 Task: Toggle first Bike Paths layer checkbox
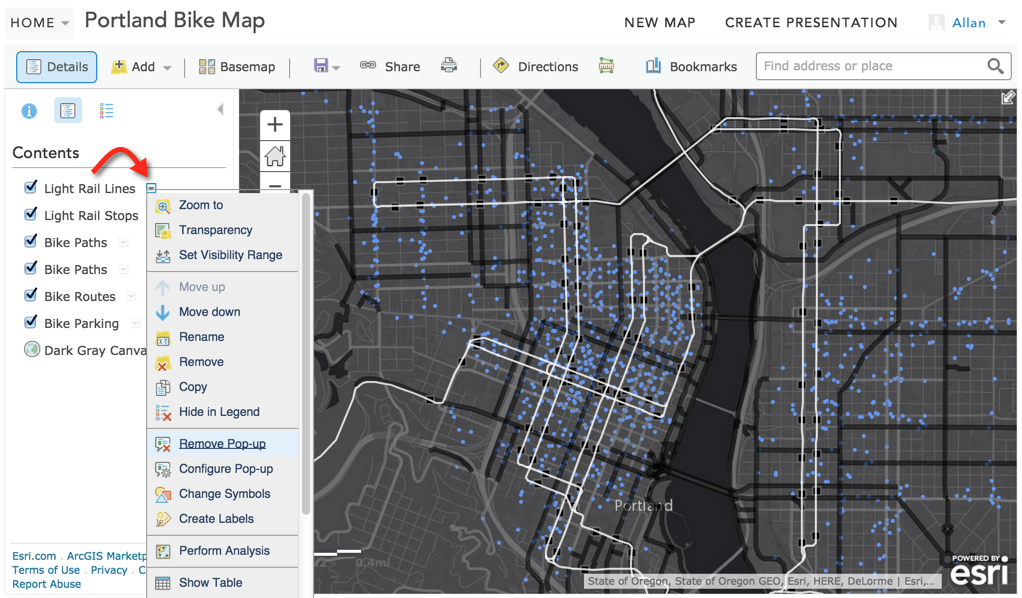pyautogui.click(x=30, y=241)
